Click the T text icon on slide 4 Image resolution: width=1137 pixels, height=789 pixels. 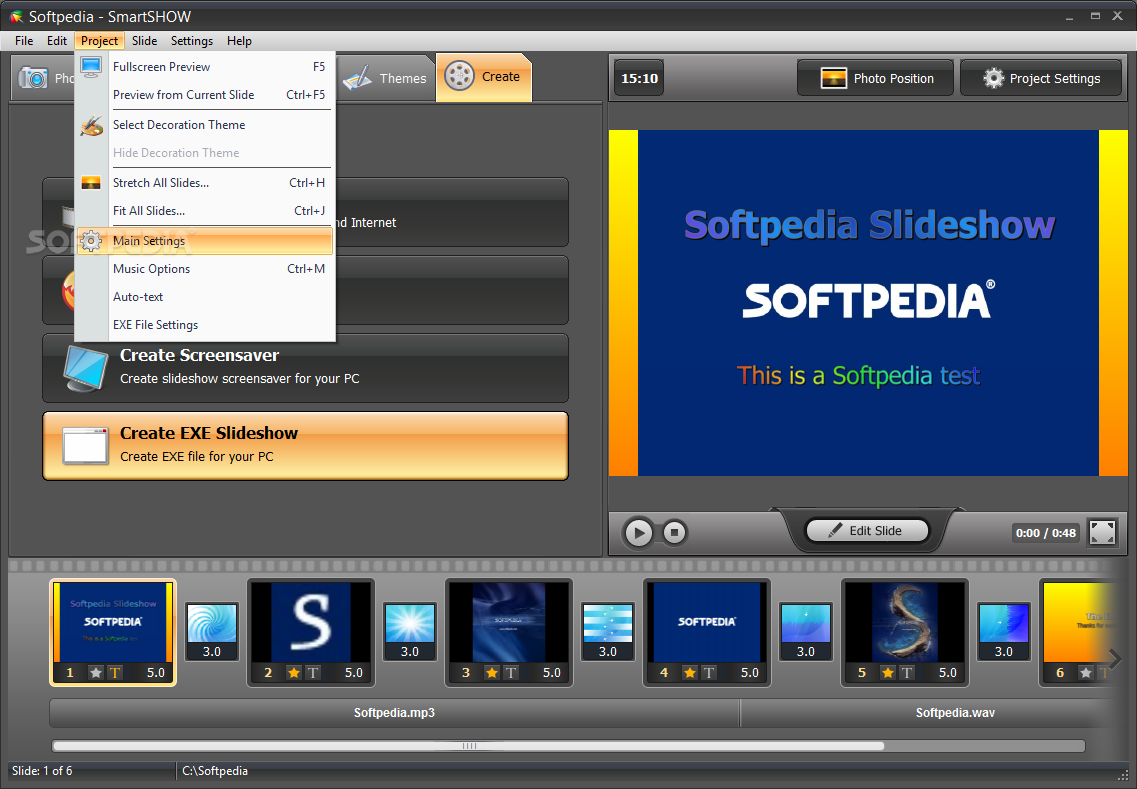708,672
